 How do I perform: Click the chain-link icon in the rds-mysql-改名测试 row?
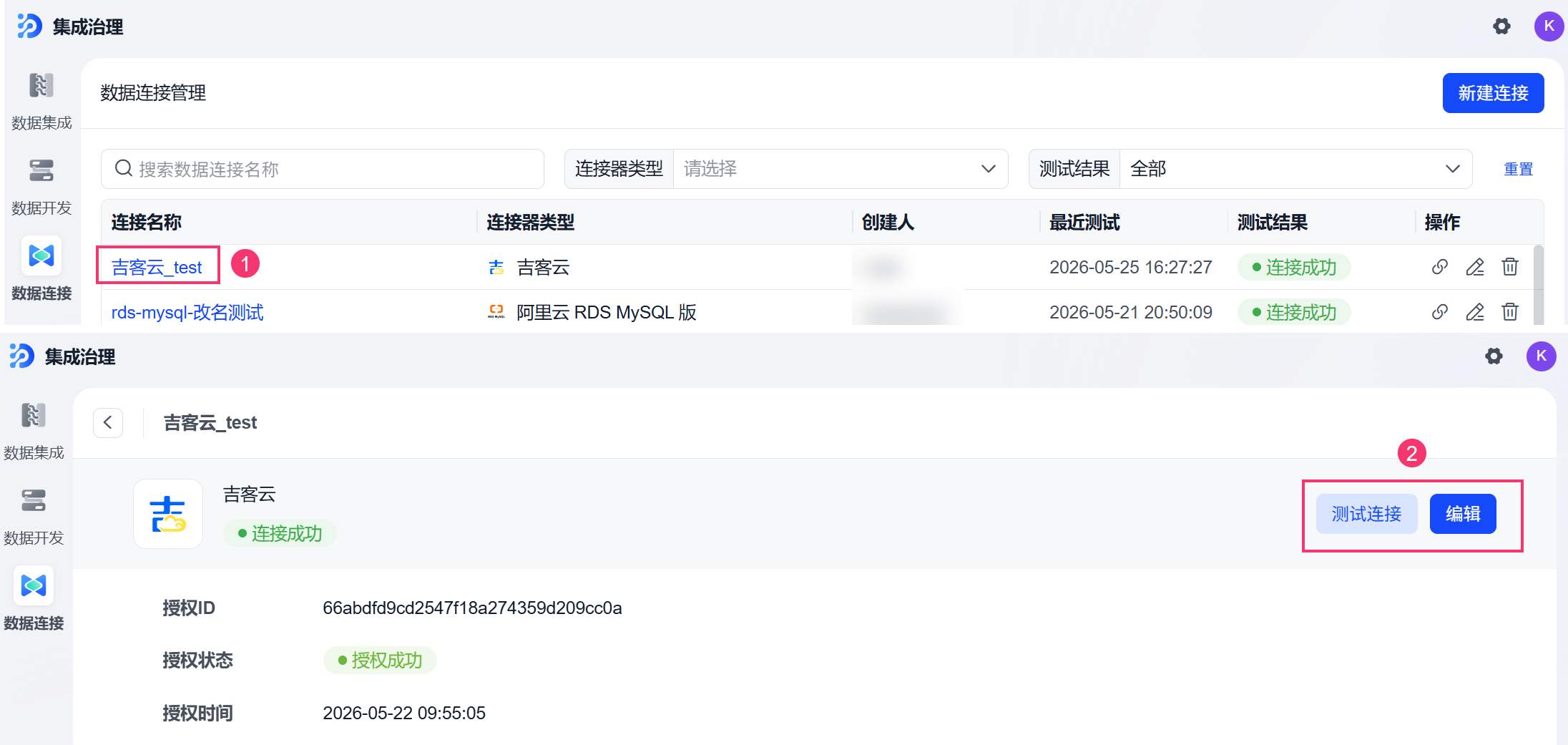(1440, 312)
